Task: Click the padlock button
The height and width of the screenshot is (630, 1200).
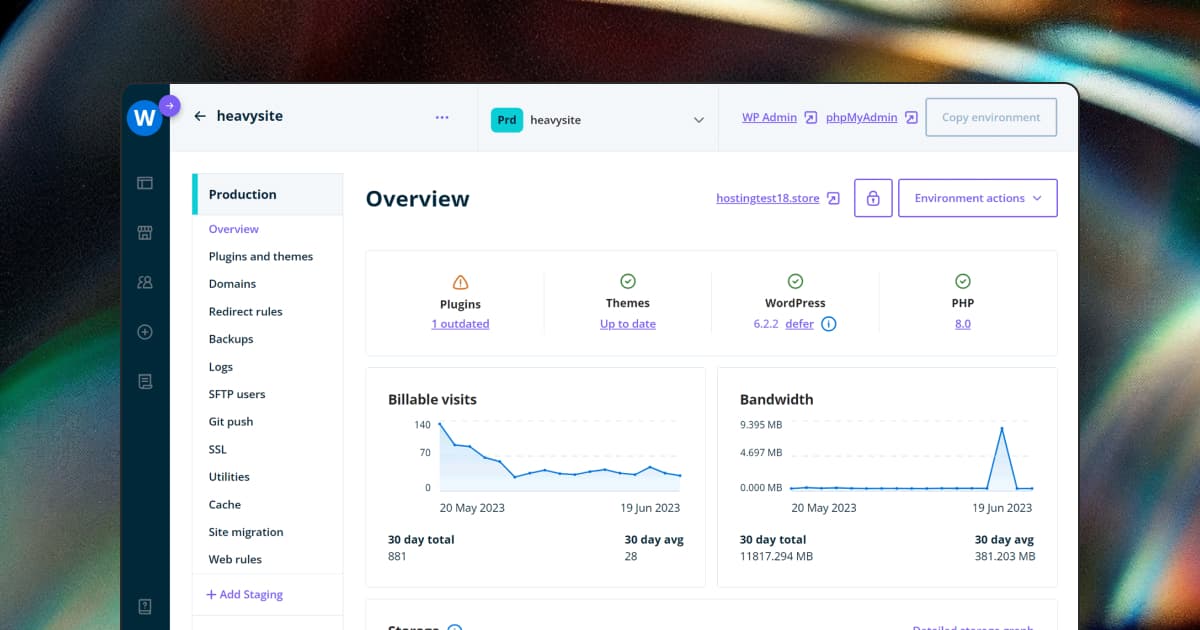Action: pos(873,198)
